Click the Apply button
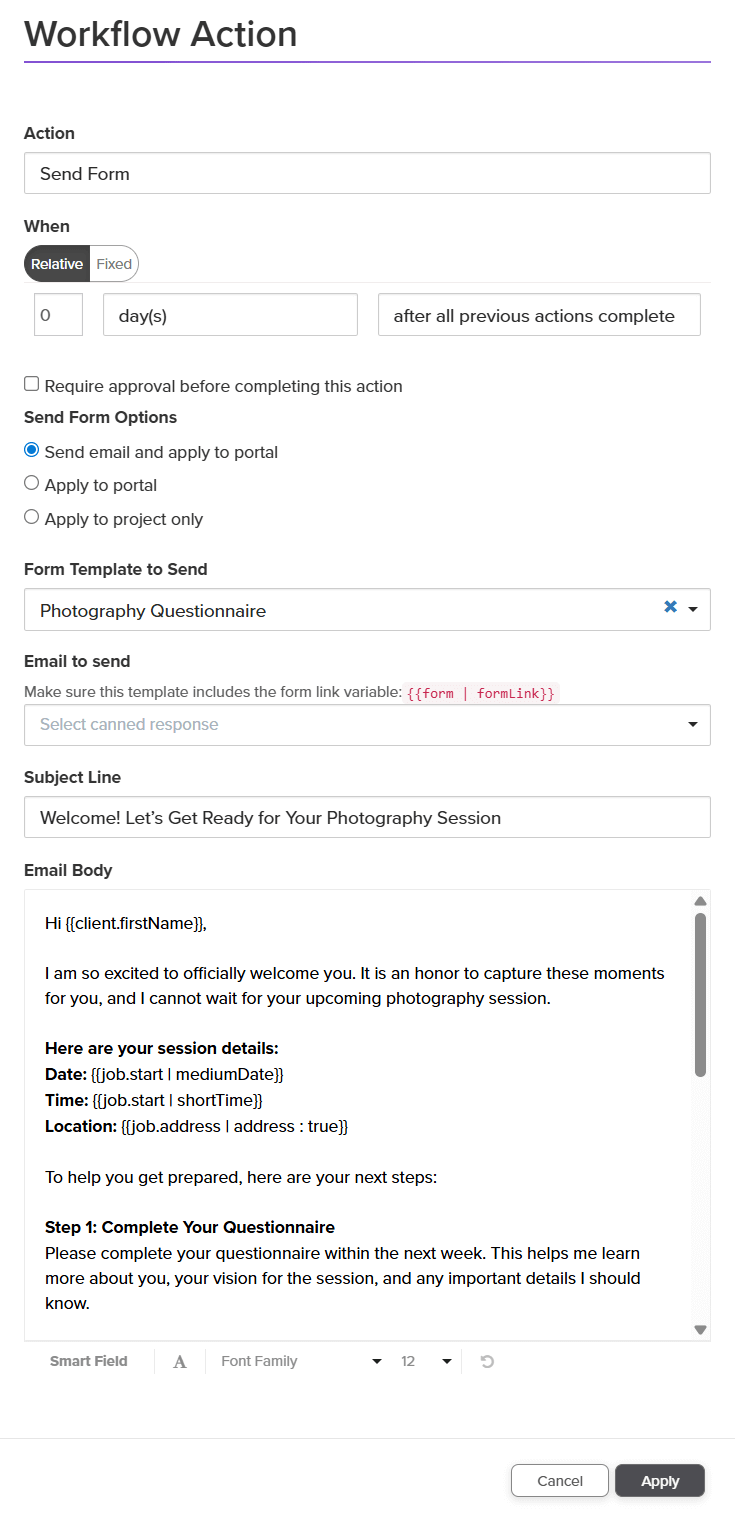 click(660, 1481)
